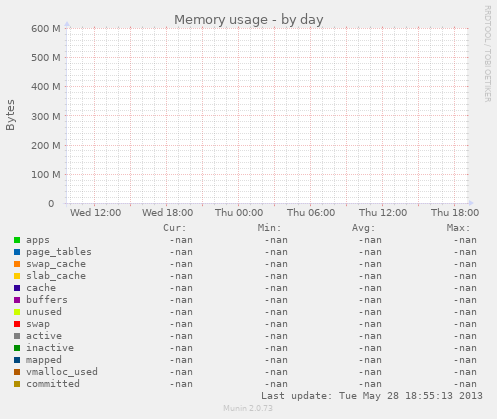Click the 'Memory usage - by day' title
Screen dimensions: 497x419
point(249,20)
